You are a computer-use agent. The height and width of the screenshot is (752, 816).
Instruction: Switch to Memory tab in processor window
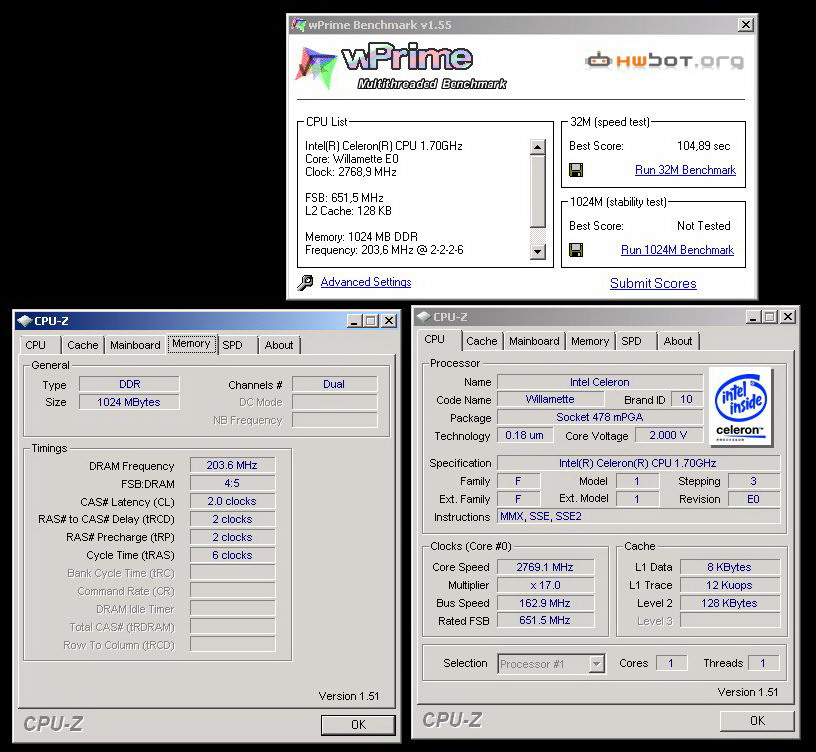(x=590, y=341)
